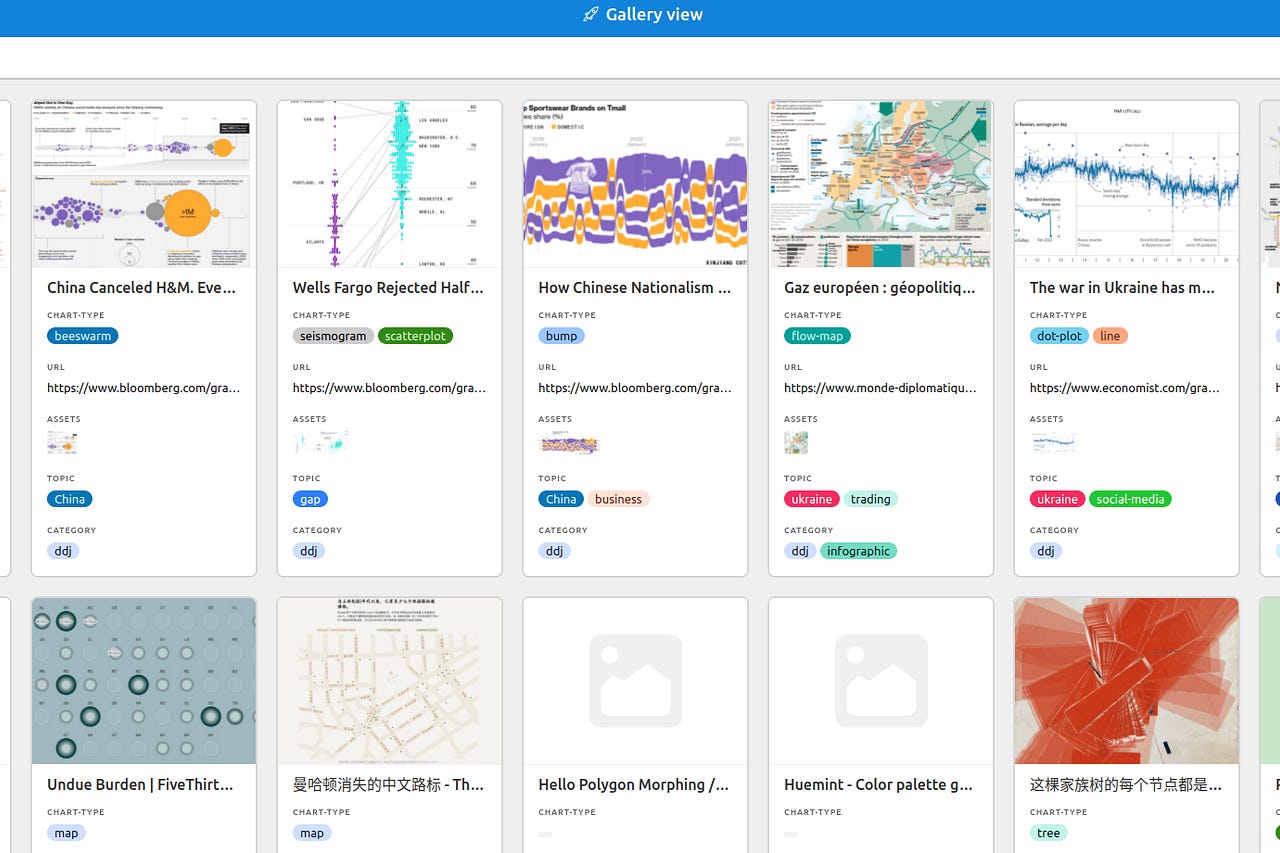Click the placeholder image icon on Huemint card
Image resolution: width=1280 pixels, height=853 pixels.
click(x=881, y=680)
